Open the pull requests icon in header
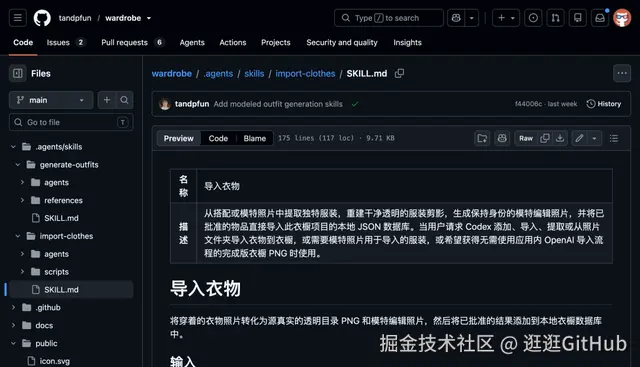Image resolution: width=640 pixels, height=367 pixels. [x=556, y=18]
